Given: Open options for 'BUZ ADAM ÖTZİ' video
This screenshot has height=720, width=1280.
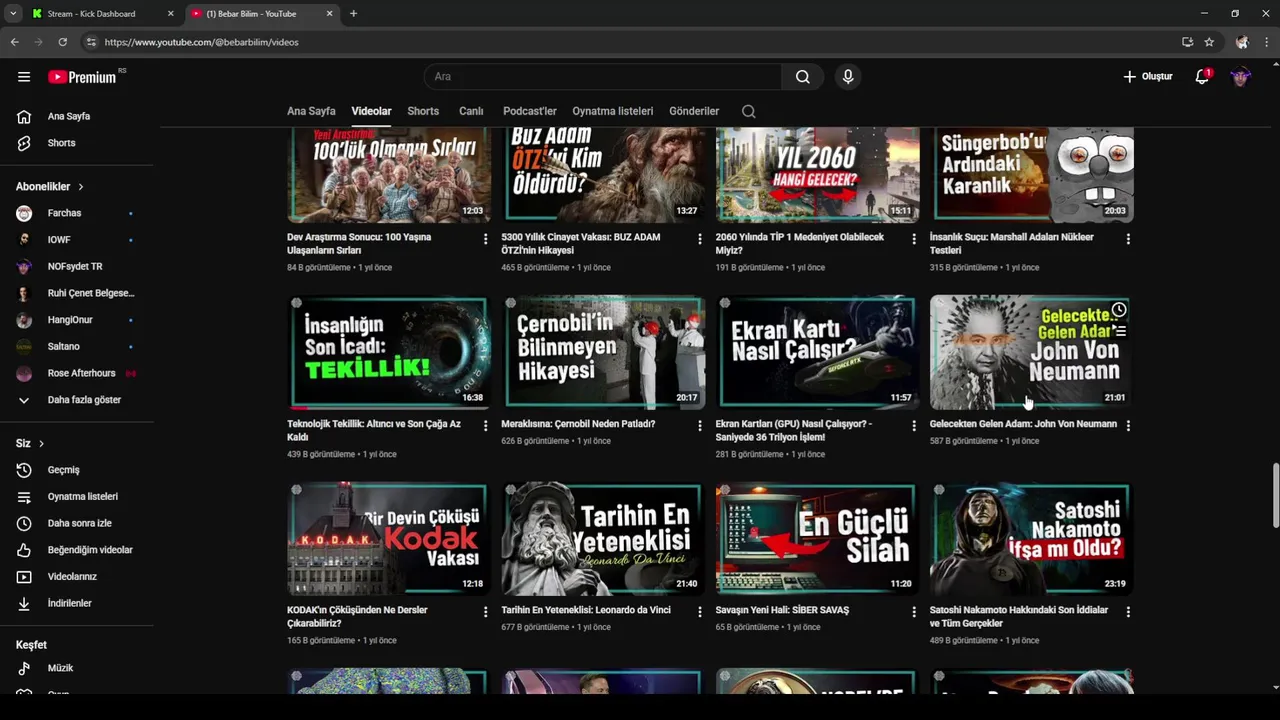Looking at the screenshot, I should (x=700, y=239).
